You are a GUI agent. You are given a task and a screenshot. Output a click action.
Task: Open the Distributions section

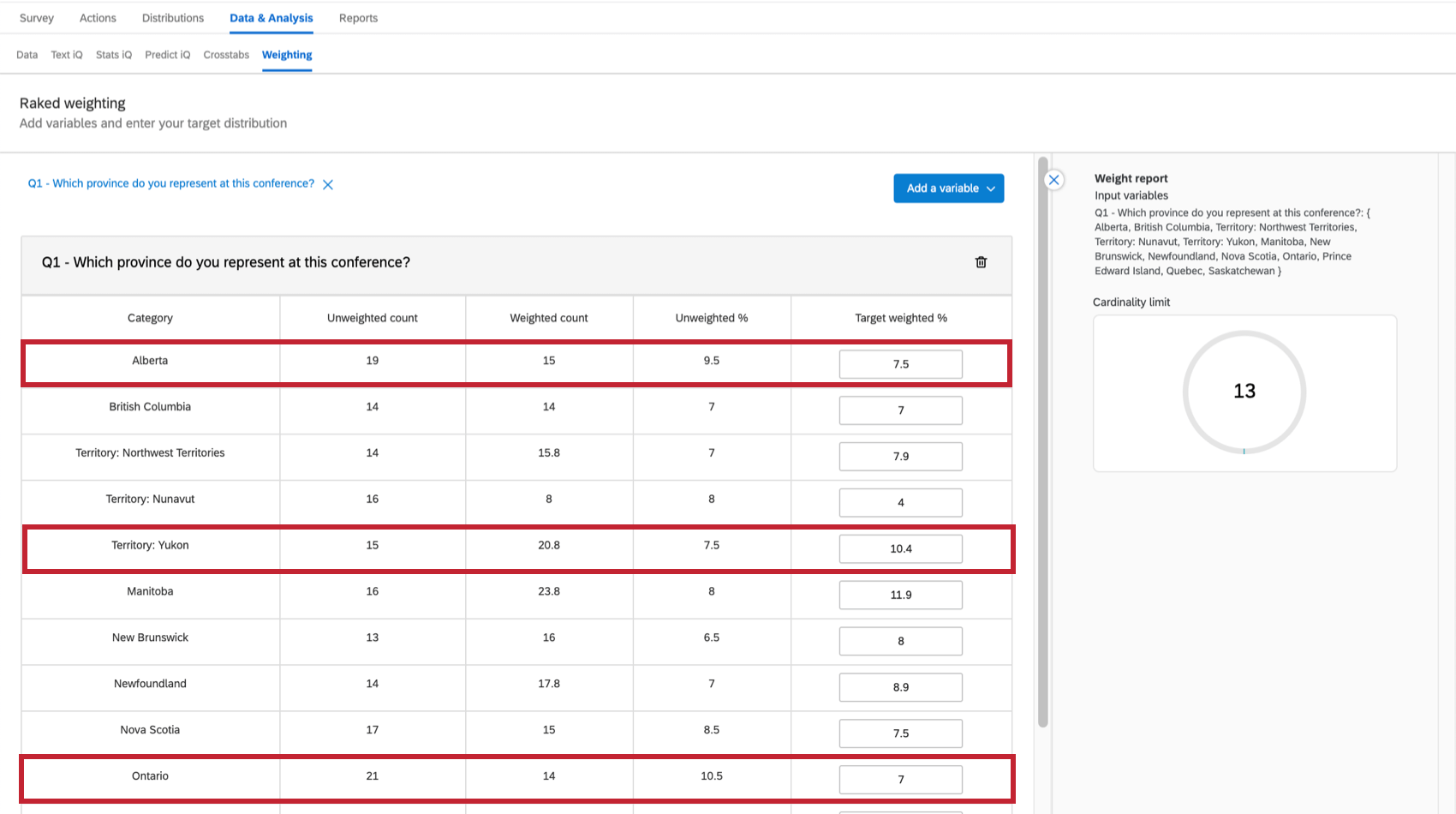tap(172, 17)
